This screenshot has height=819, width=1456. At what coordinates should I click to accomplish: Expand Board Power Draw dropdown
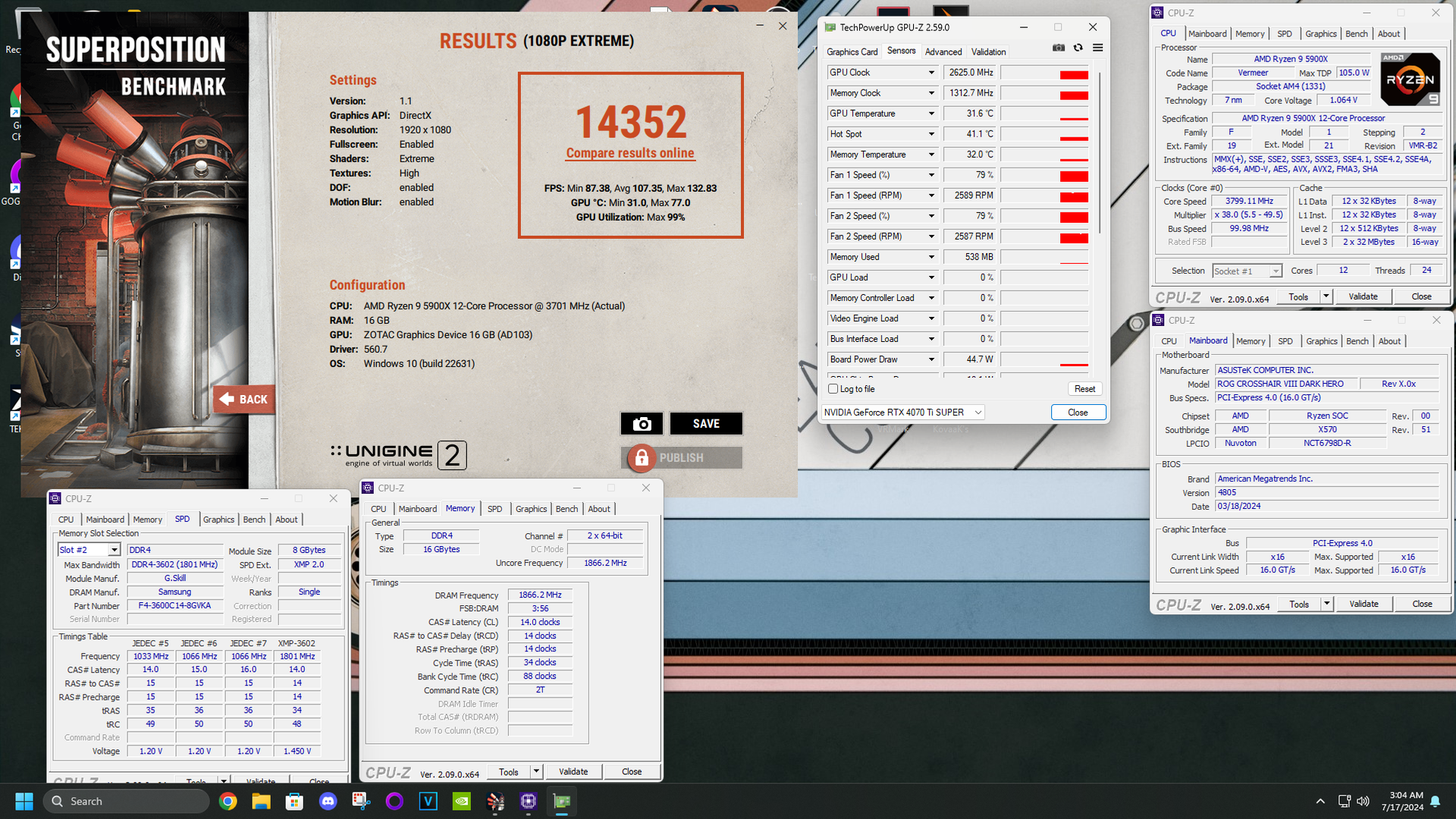(931, 359)
